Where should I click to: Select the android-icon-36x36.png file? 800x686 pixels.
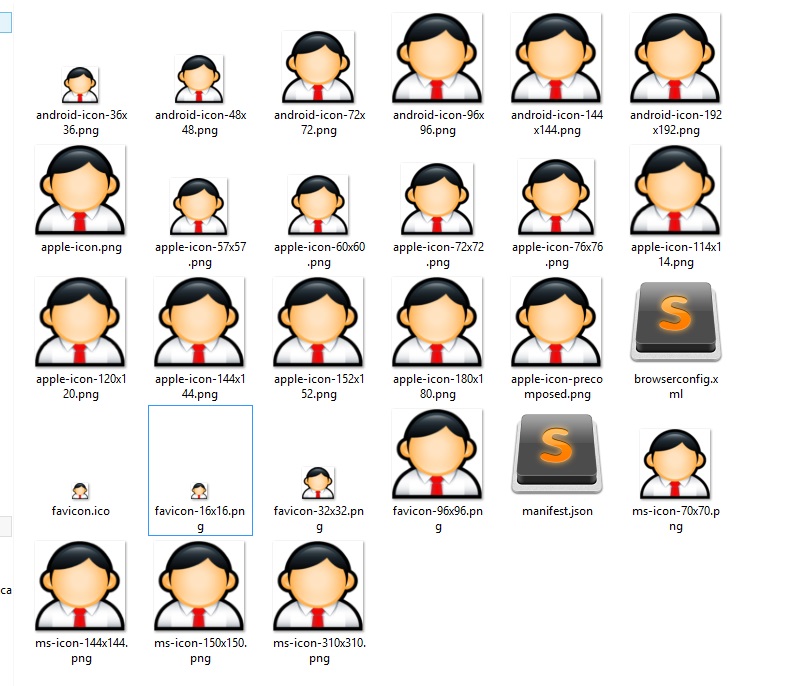pos(80,86)
